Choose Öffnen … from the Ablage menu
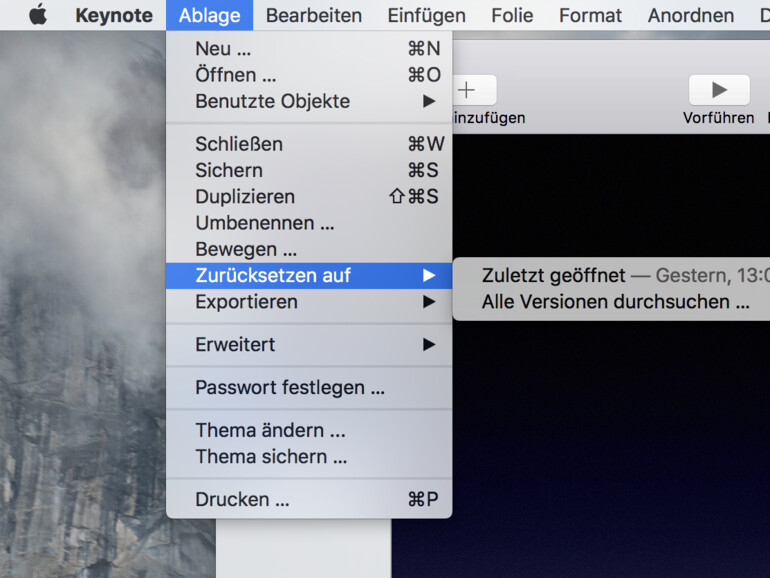Screen dimensions: 770x578 [x=309, y=75]
